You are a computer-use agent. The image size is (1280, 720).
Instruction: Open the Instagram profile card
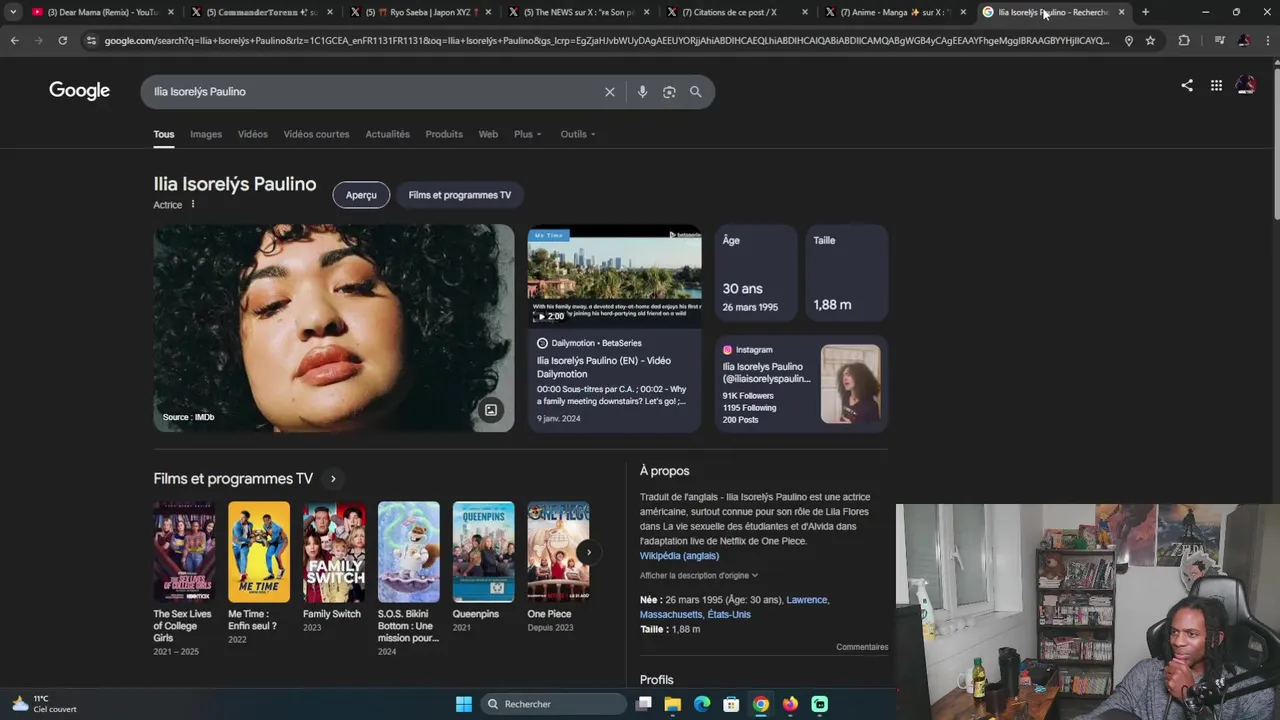pos(801,384)
